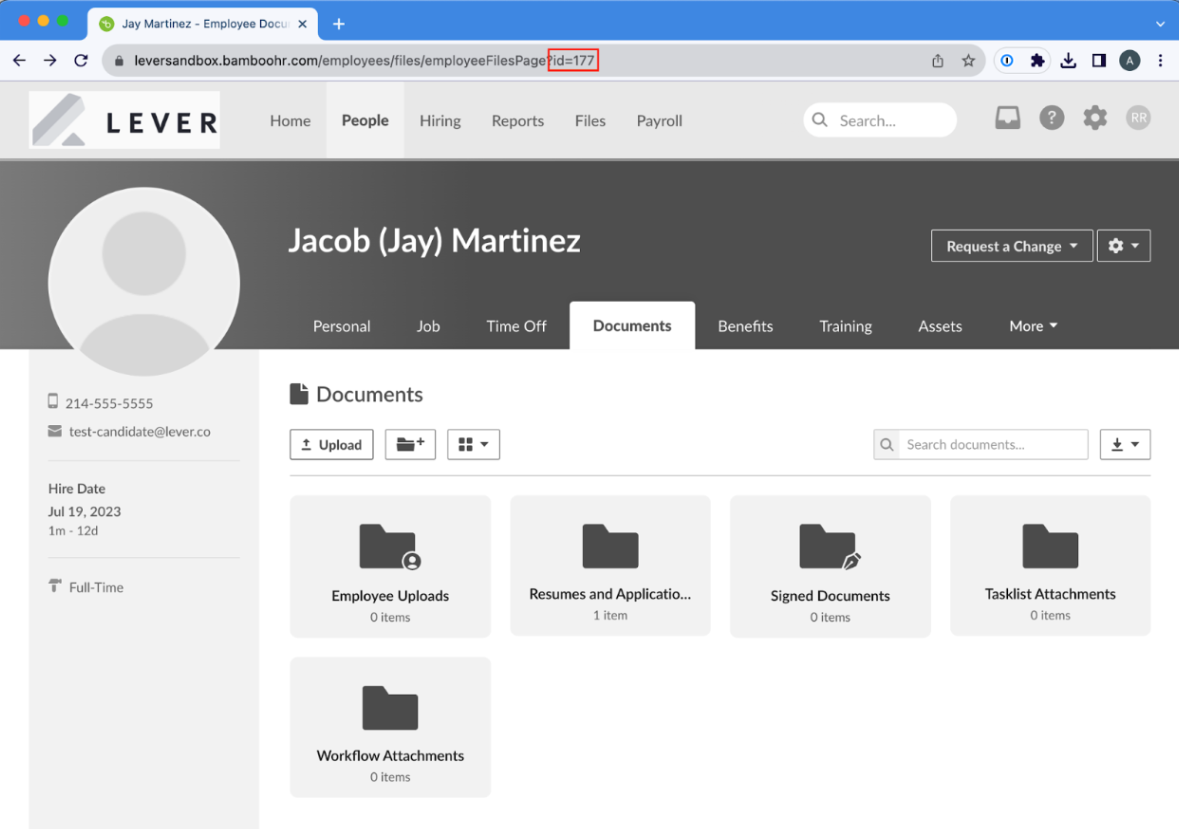The image size is (1179, 829).
Task: Click the Full-Time status text
Action: [x=96, y=588]
